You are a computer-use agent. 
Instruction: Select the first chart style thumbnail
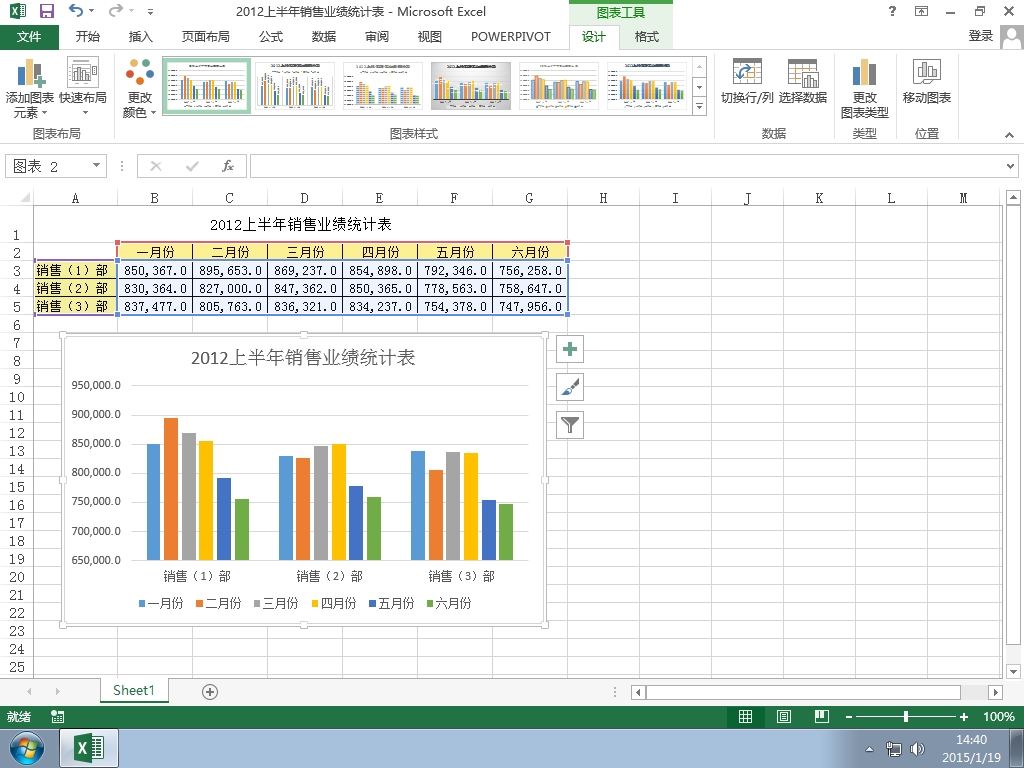click(206, 86)
